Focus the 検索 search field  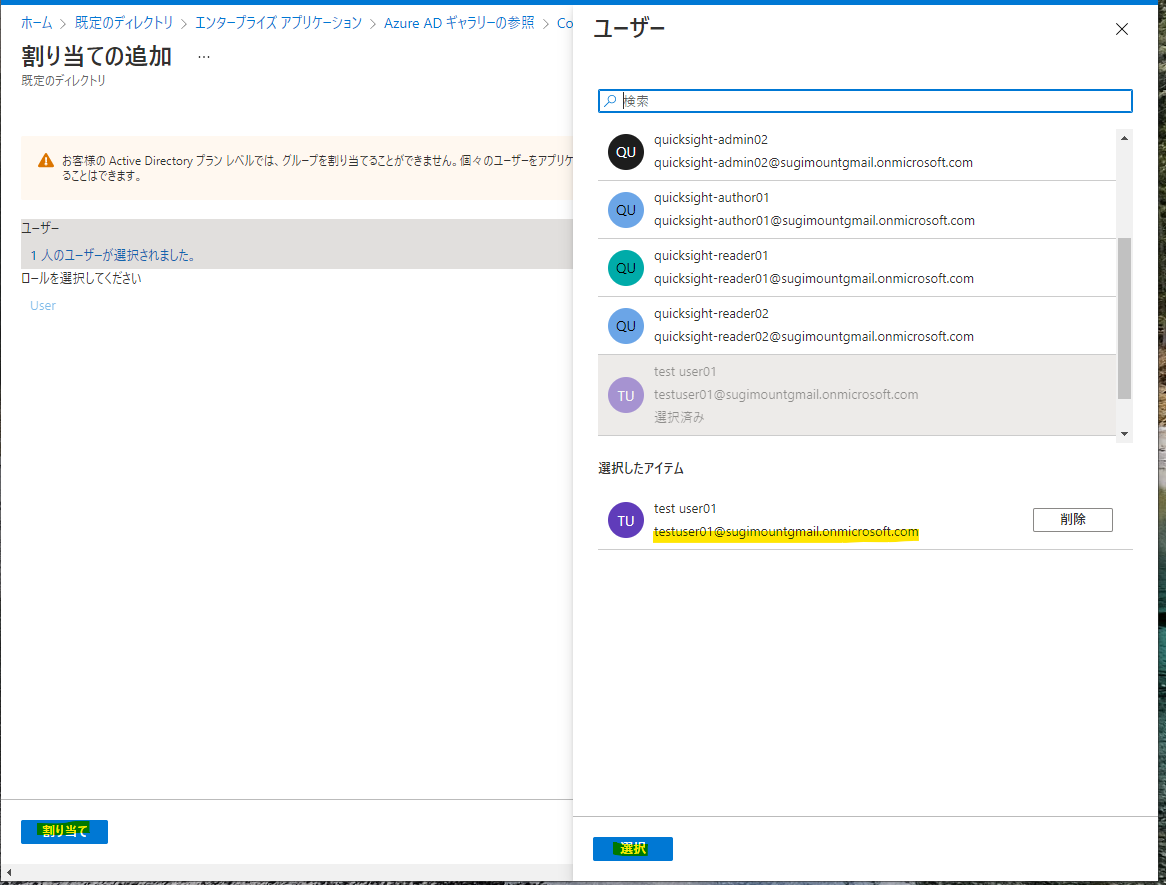[865, 100]
